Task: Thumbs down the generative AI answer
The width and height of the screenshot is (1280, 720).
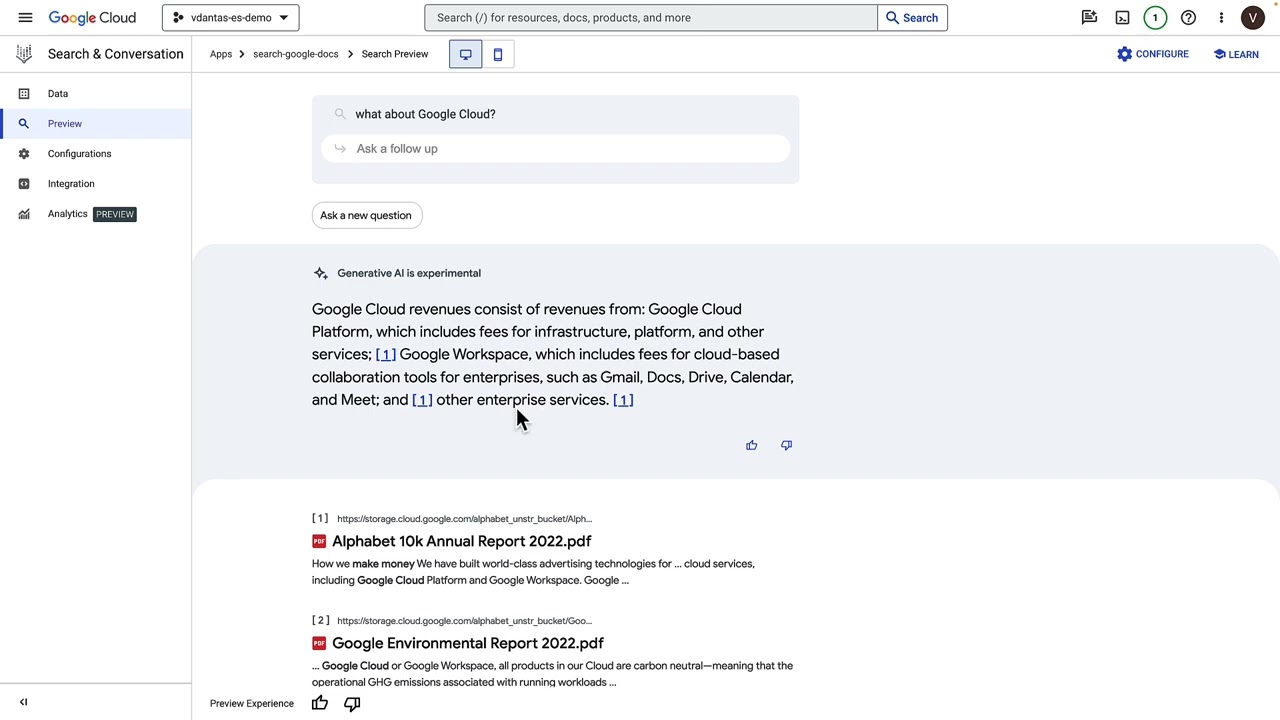Action: click(x=786, y=445)
